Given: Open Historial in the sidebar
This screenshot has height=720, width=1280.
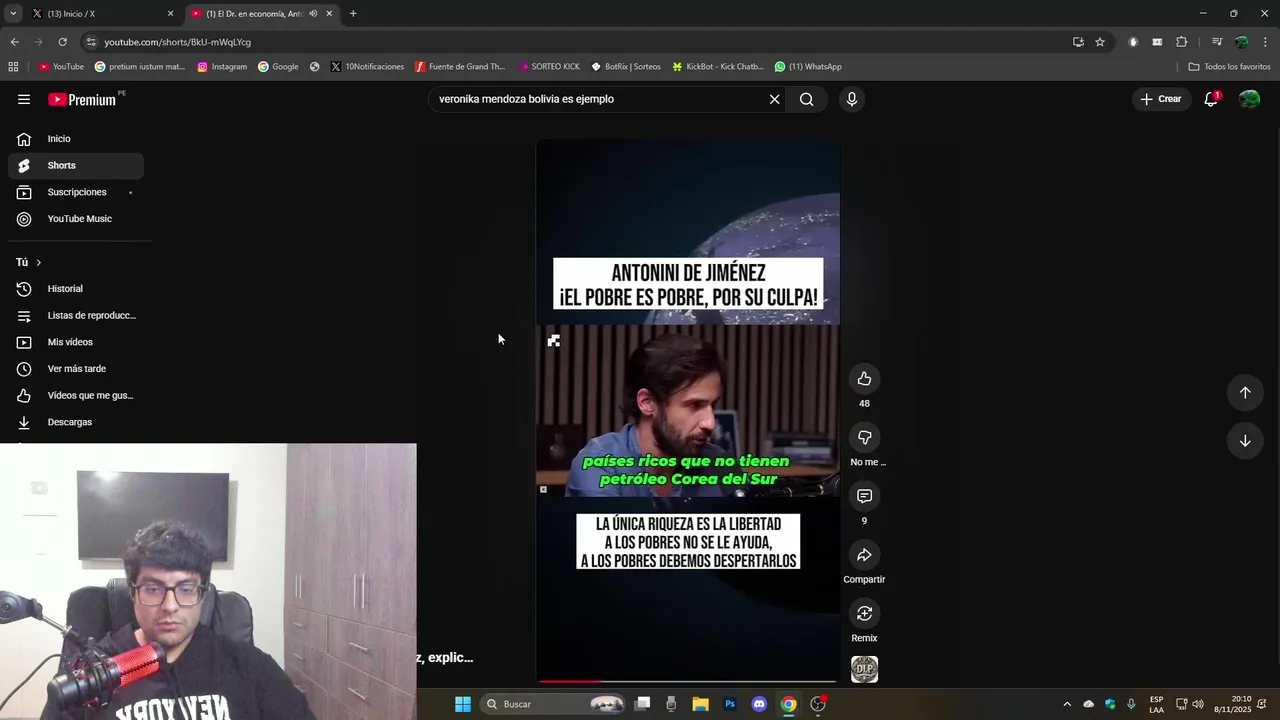Looking at the screenshot, I should pyautogui.click(x=76, y=289).
